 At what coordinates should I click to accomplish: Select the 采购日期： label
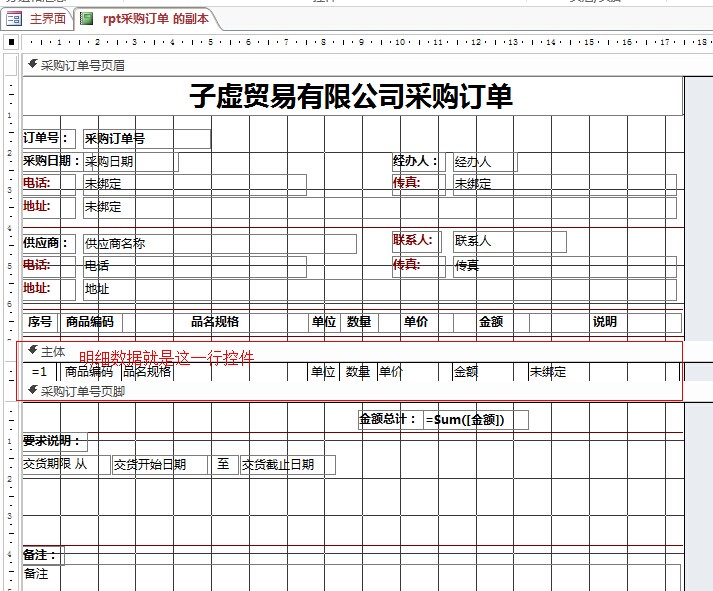51,161
